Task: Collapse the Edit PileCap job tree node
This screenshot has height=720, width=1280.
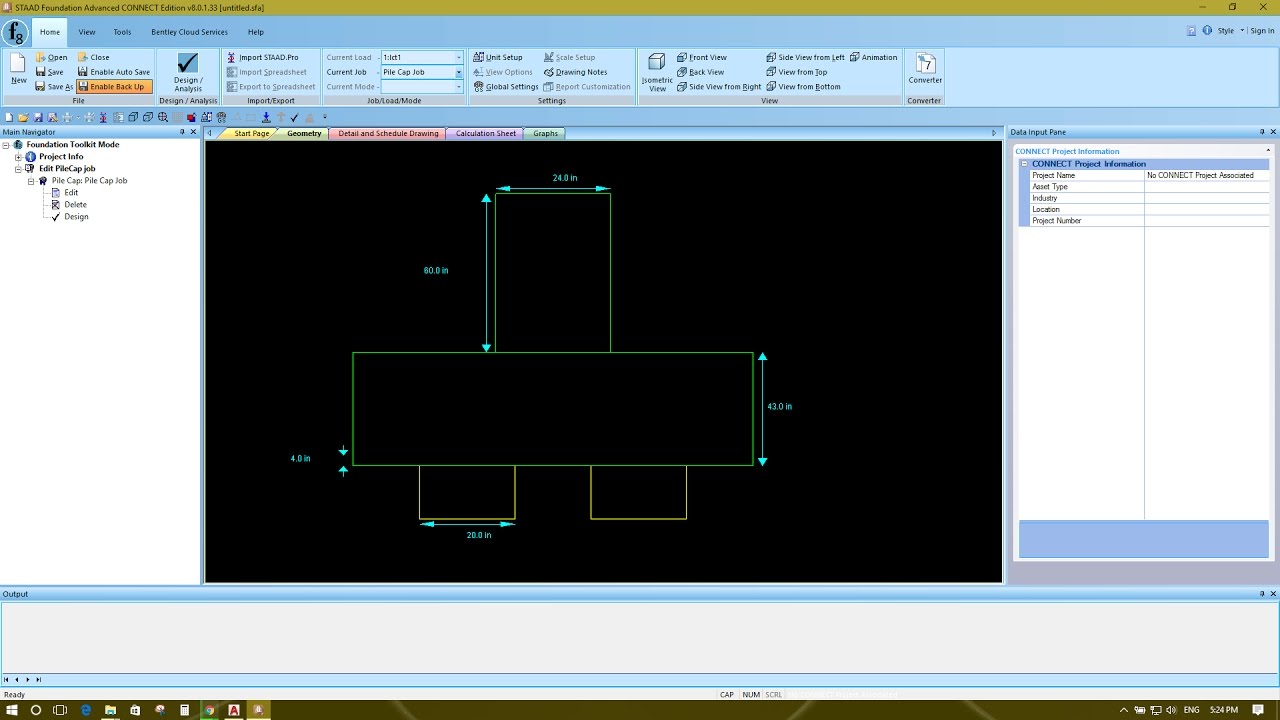Action: click(x=16, y=167)
